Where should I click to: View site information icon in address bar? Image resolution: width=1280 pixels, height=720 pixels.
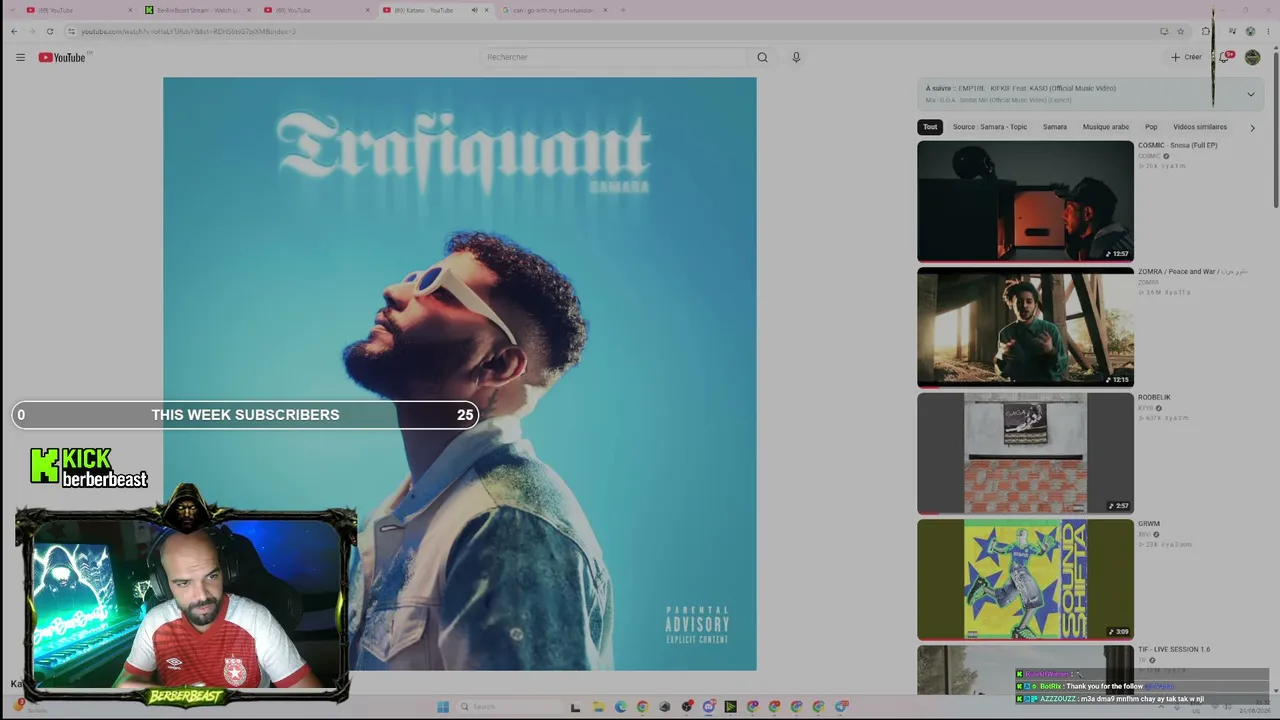[x=71, y=31]
